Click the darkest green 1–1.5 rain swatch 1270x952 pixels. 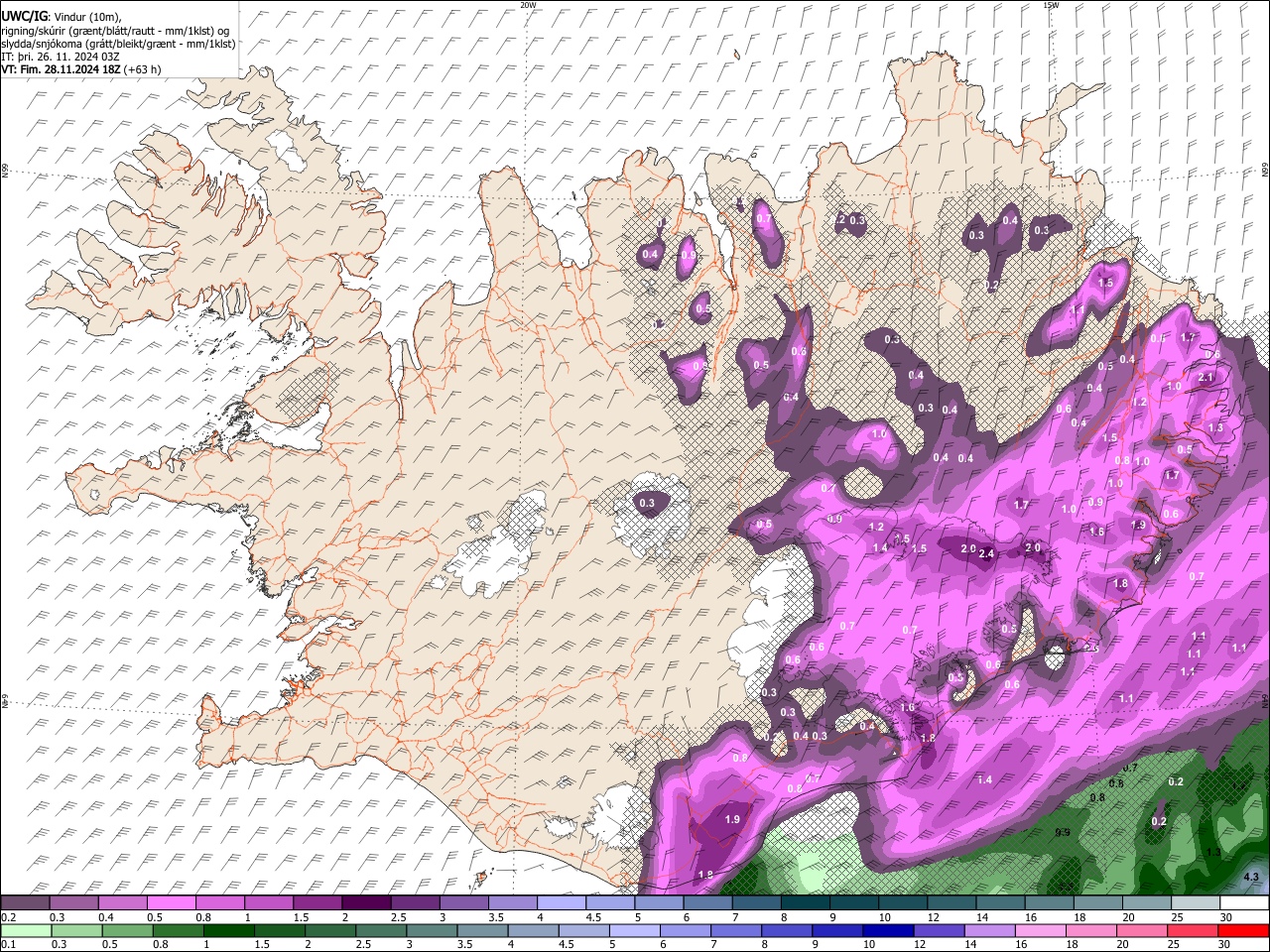[229, 930]
